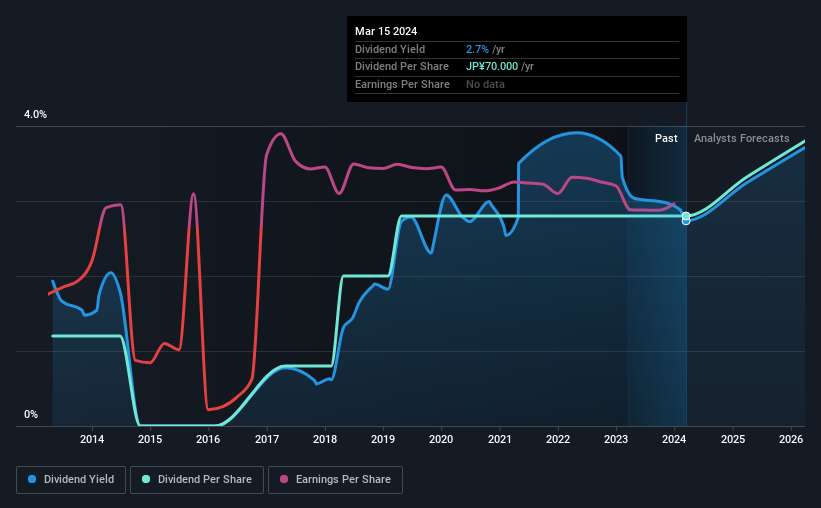Select the 2014 label on the time axis
821x508 pixels.
tap(92, 439)
